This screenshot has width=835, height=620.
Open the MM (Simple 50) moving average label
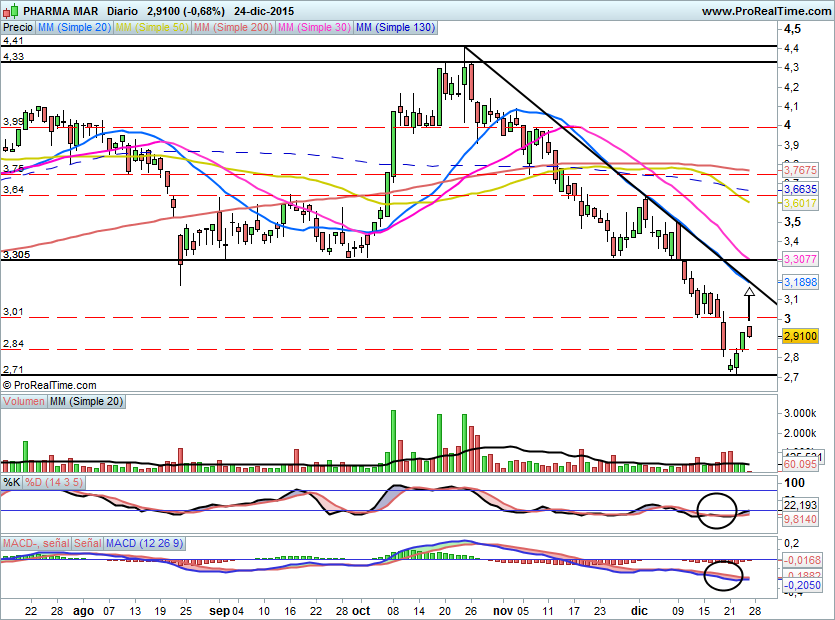click(x=152, y=27)
